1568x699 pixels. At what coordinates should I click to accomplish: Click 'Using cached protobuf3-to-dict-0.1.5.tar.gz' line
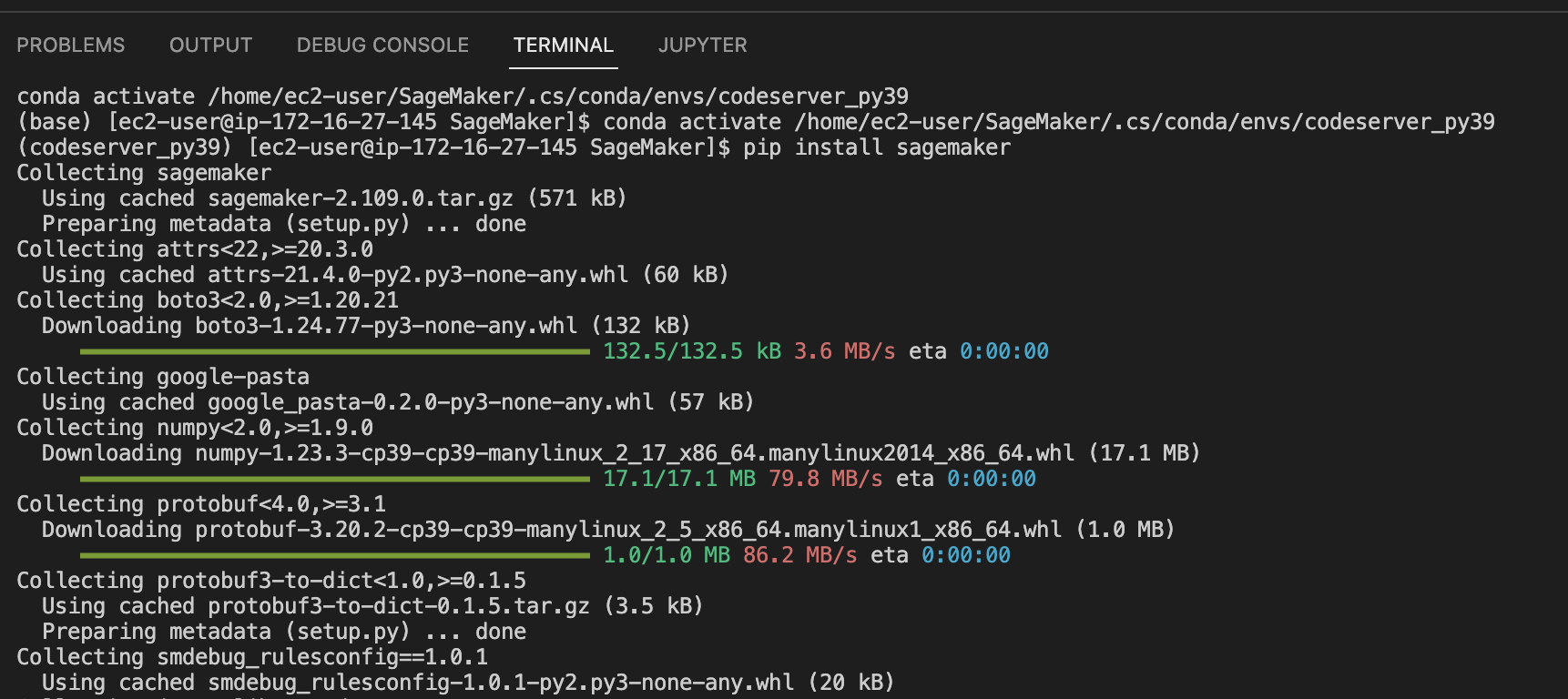(372, 606)
